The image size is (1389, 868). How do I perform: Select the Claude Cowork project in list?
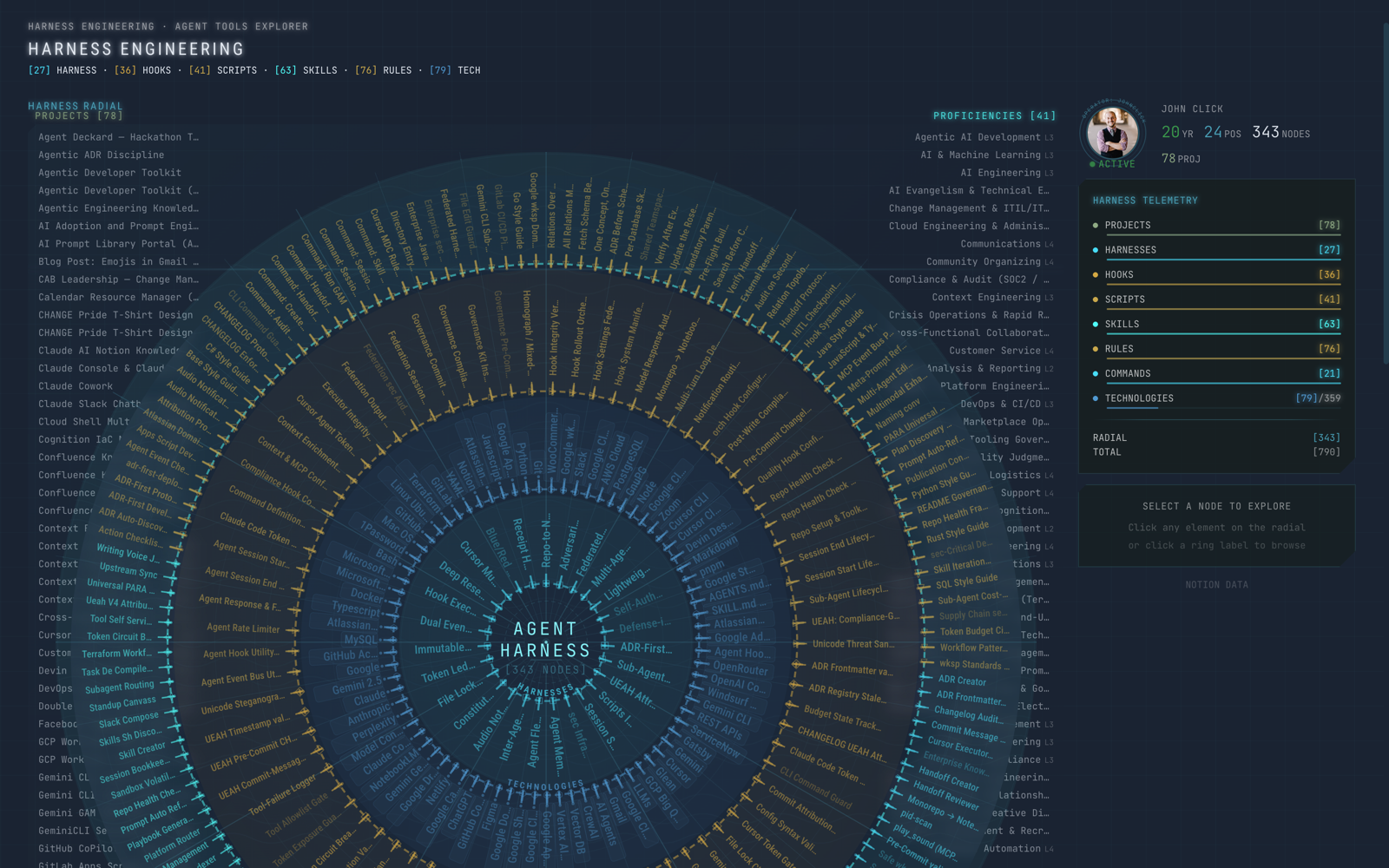coord(76,386)
